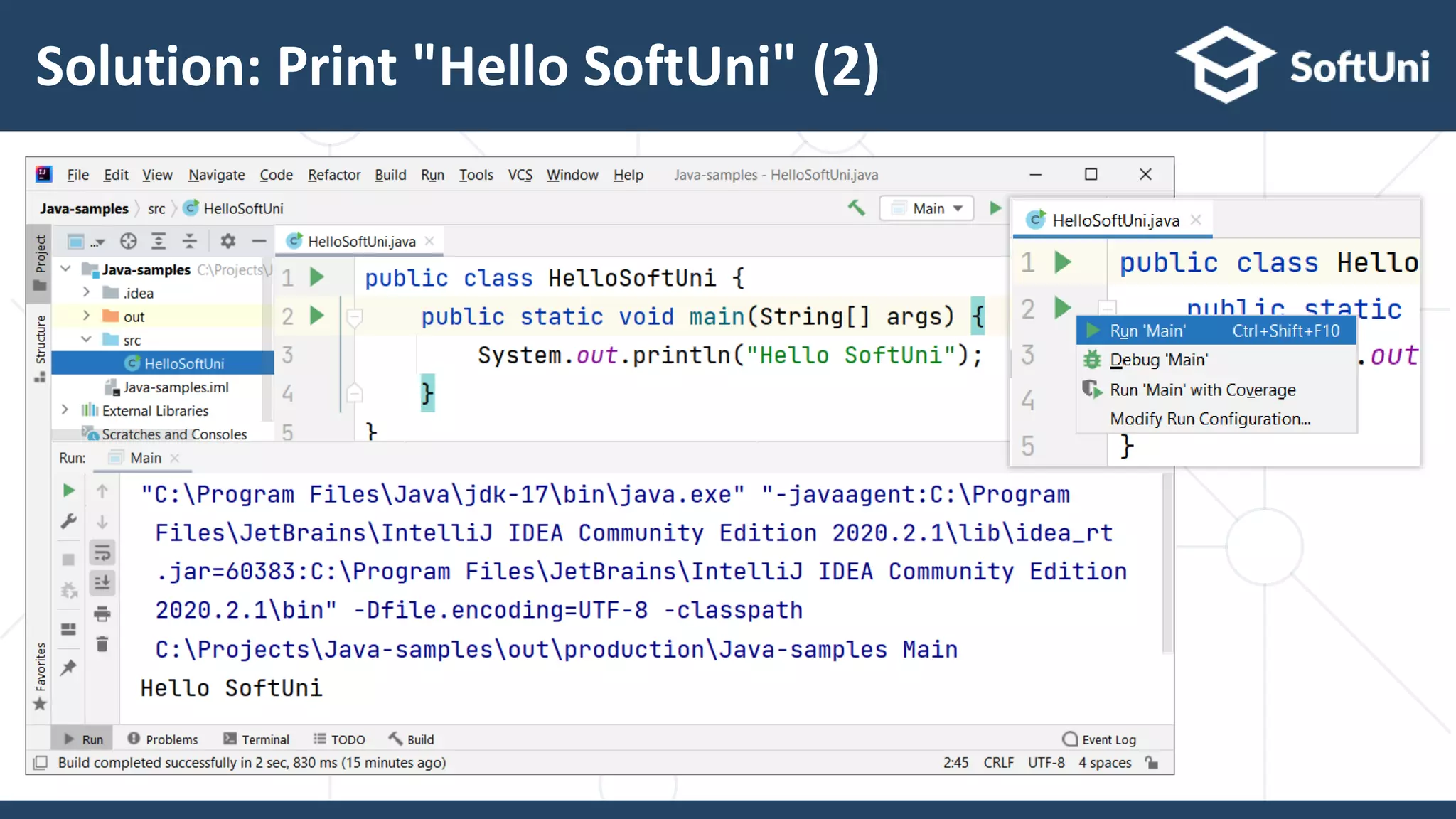
Task: Open the Event Log
Action: 1099,739
